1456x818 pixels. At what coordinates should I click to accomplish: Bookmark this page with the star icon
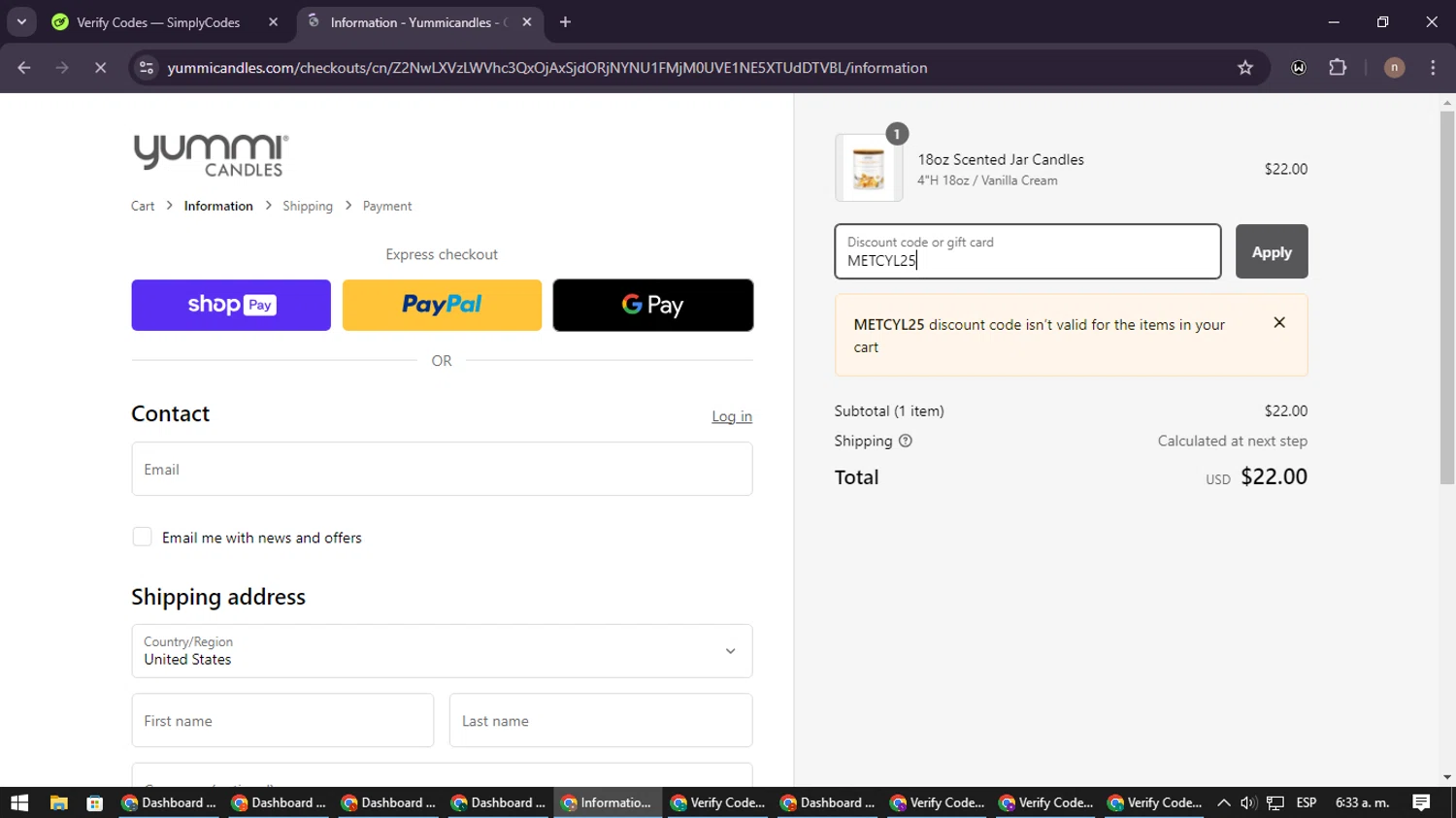coord(1245,68)
